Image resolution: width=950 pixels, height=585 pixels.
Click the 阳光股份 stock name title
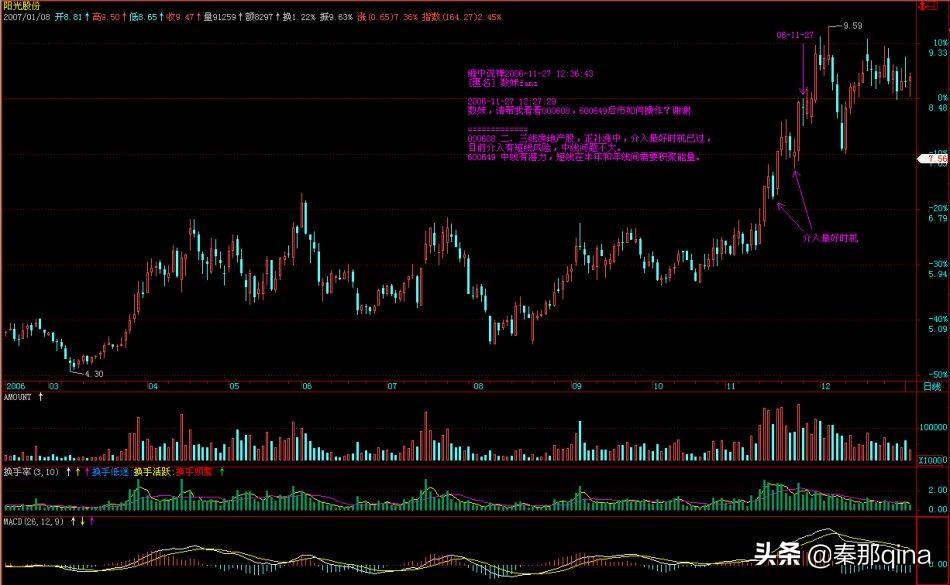23,6
